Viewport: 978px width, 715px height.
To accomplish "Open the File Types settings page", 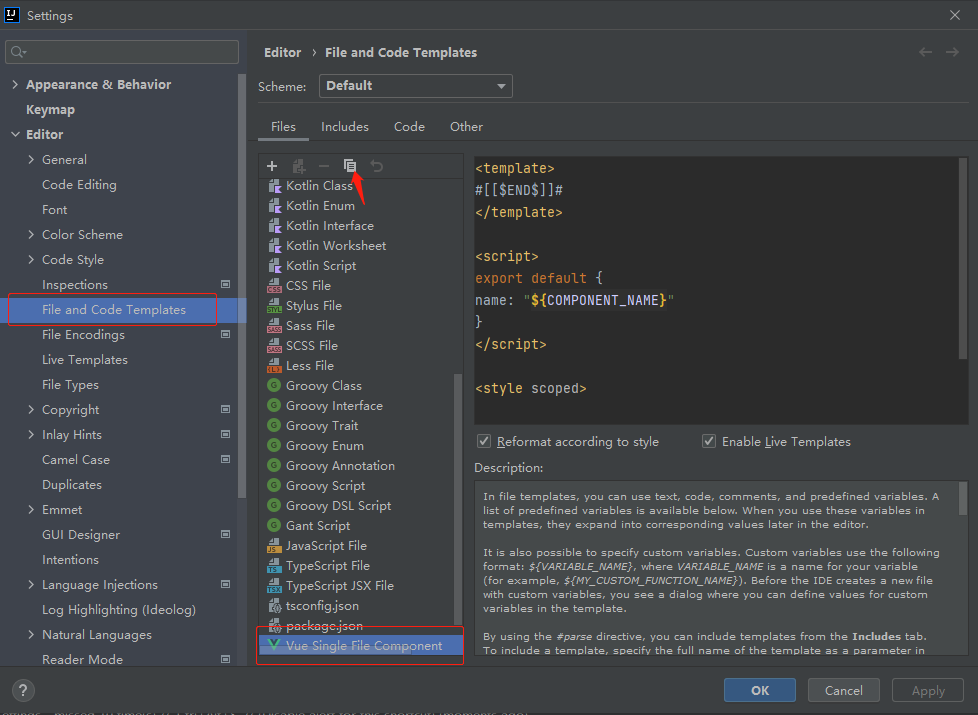I will tap(70, 385).
